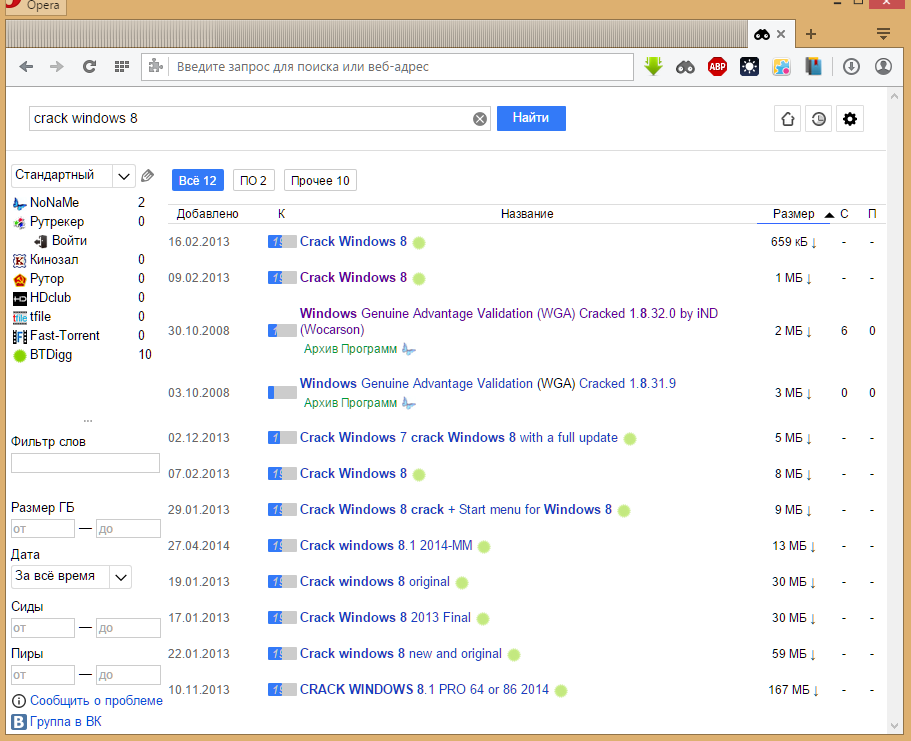
Task: Sort results by the Добавлено column
Action: [207, 214]
